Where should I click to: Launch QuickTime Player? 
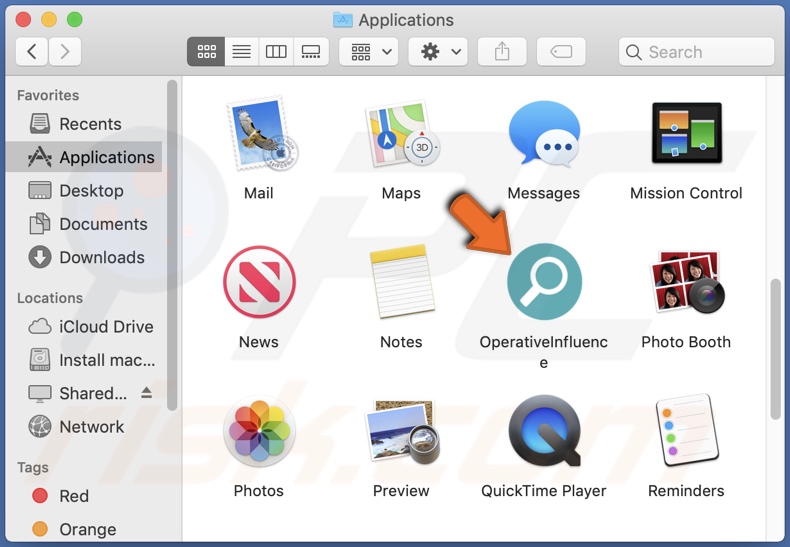click(x=544, y=432)
